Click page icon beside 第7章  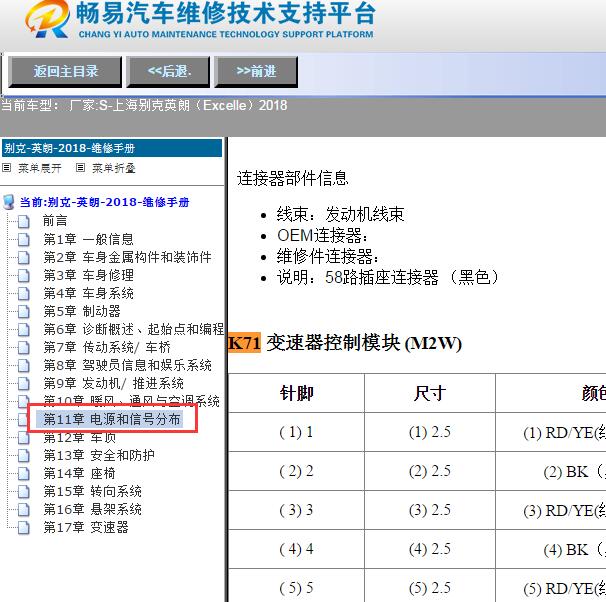point(24,348)
